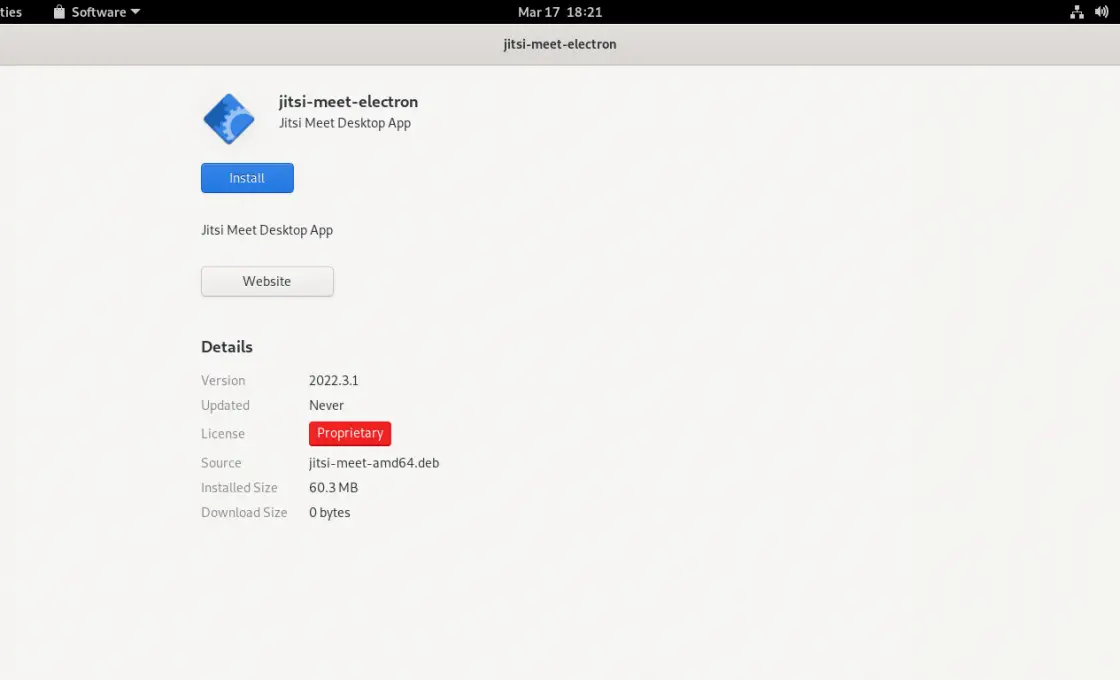Click the Updated label

pyautogui.click(x=225, y=405)
